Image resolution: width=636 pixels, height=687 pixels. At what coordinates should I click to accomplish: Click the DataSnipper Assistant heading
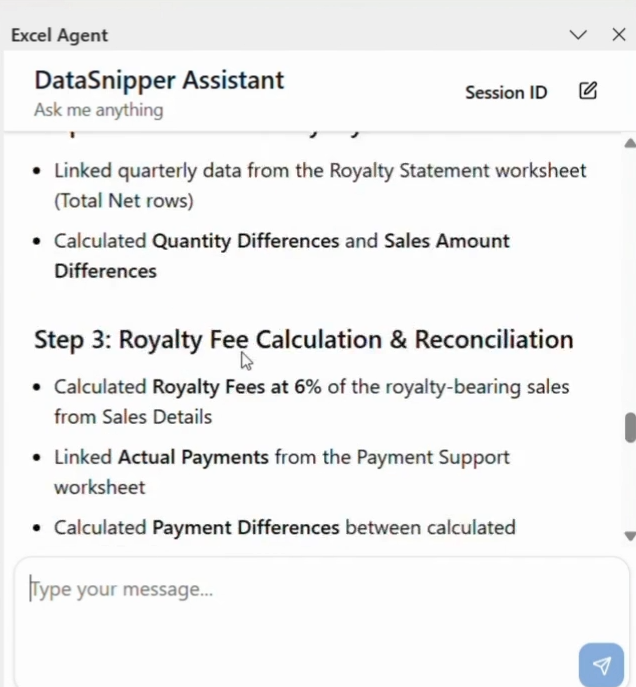click(159, 80)
